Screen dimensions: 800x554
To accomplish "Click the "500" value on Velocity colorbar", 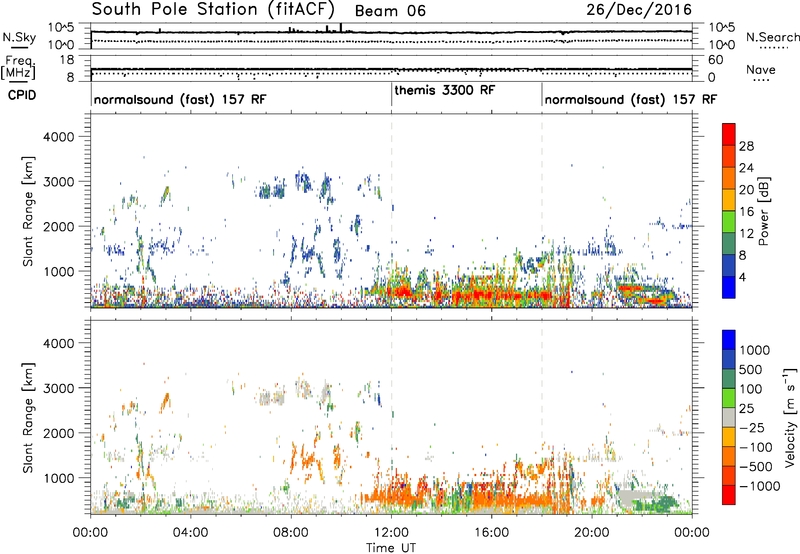I will pos(751,370).
